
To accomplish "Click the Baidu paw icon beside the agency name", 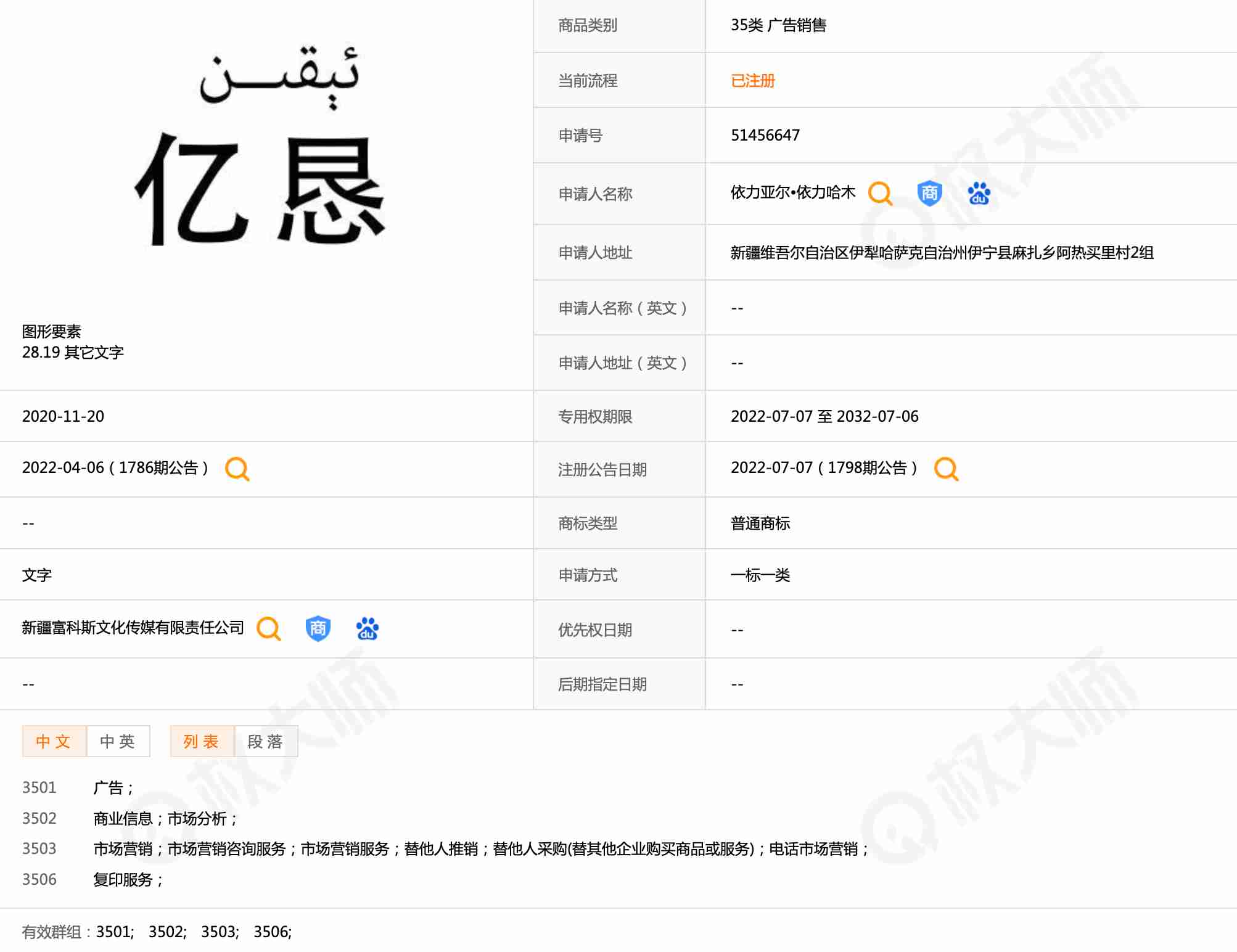I will click(x=368, y=629).
